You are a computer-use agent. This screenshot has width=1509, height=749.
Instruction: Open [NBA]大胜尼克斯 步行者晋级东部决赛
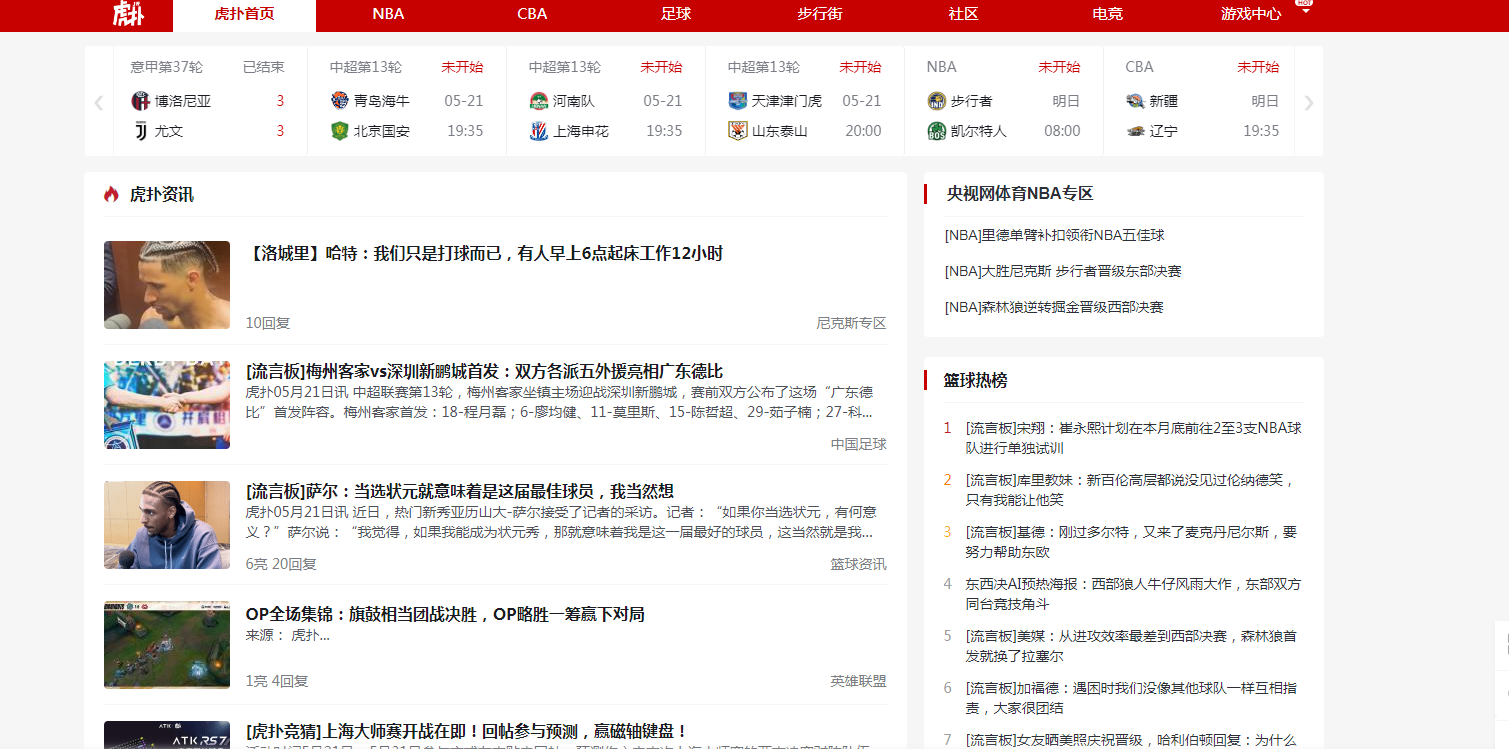[1063, 271]
